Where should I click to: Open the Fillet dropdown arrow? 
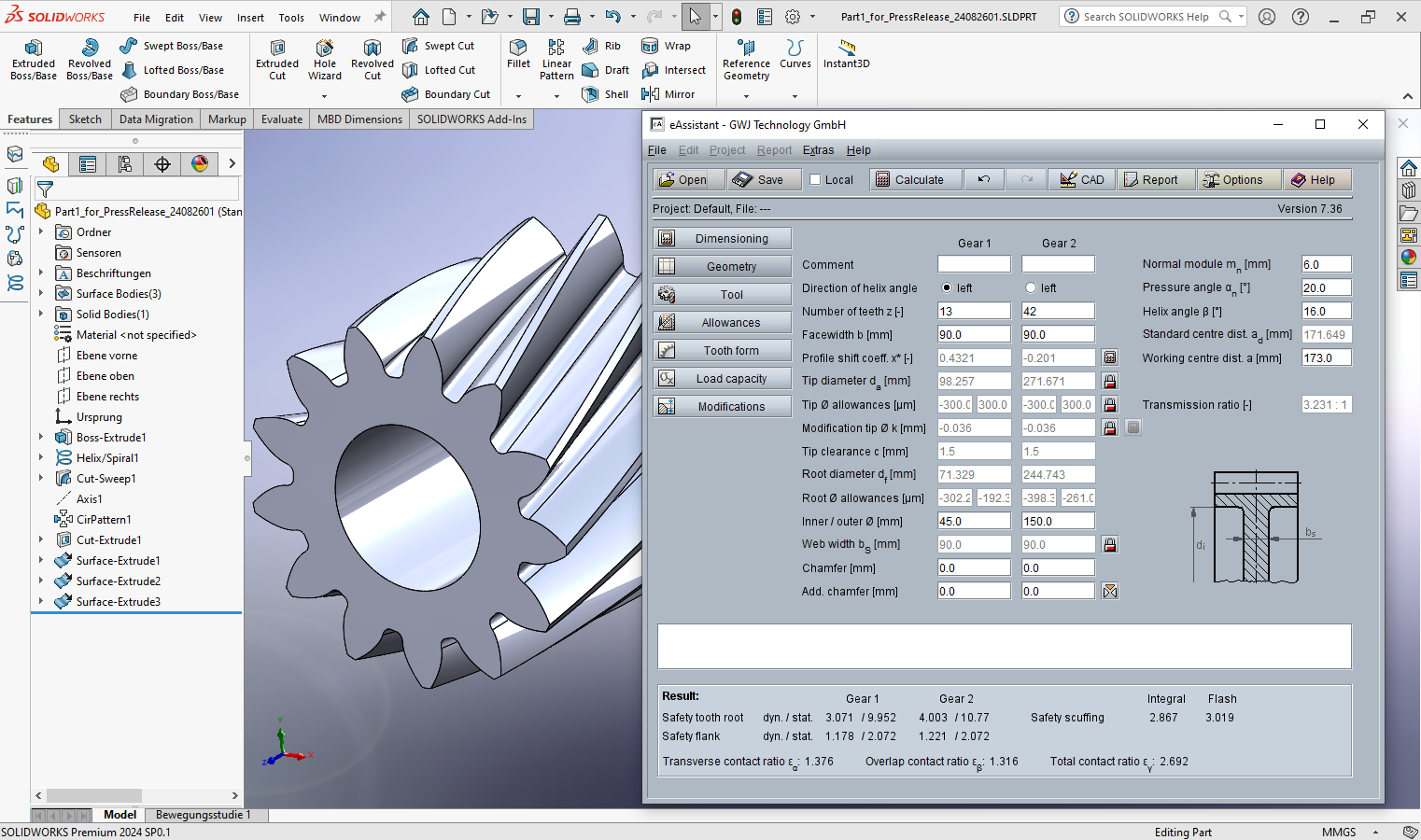[x=518, y=96]
